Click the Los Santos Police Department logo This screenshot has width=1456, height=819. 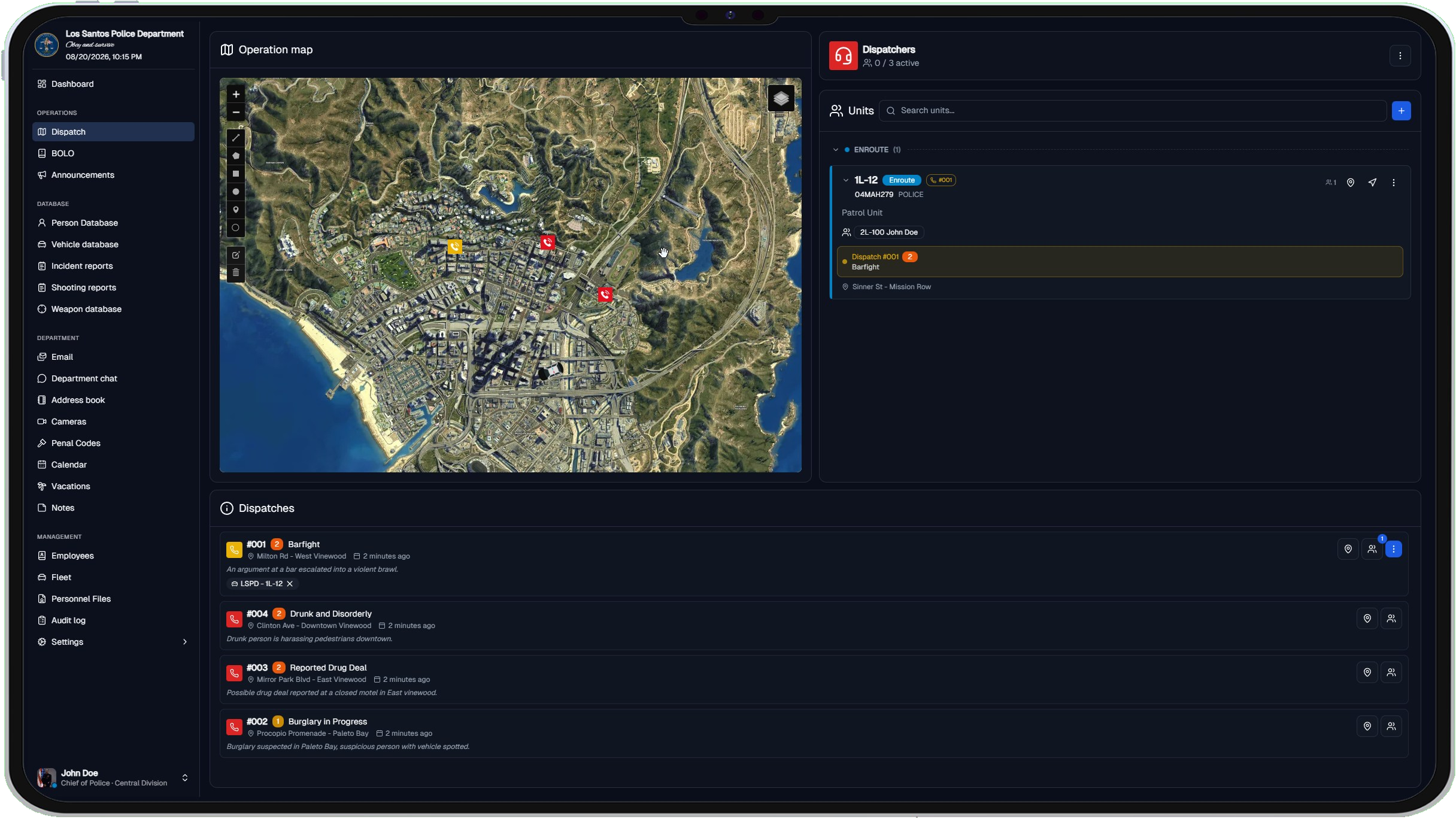[x=47, y=45]
